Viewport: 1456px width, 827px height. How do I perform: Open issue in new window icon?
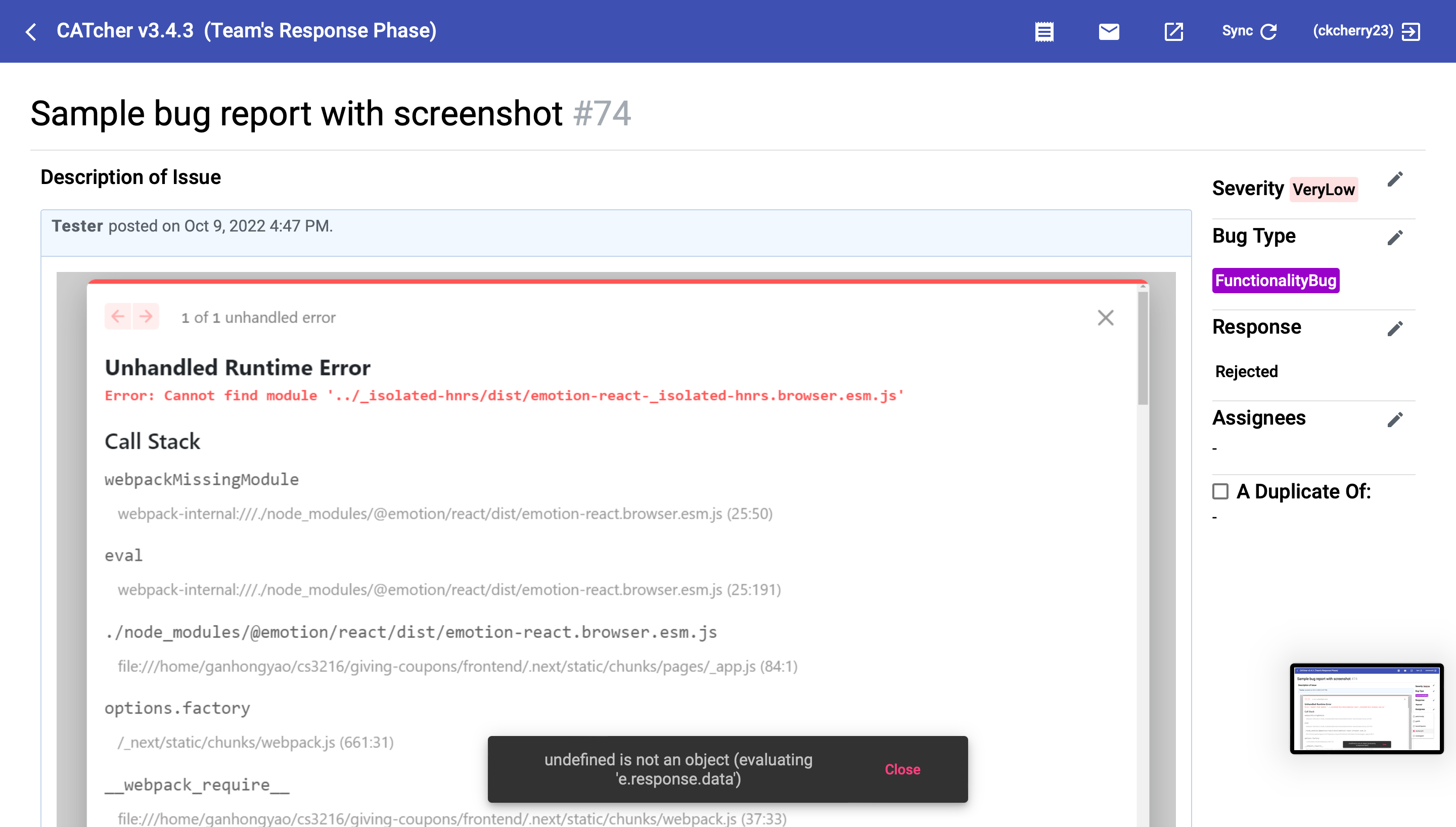[x=1173, y=32]
